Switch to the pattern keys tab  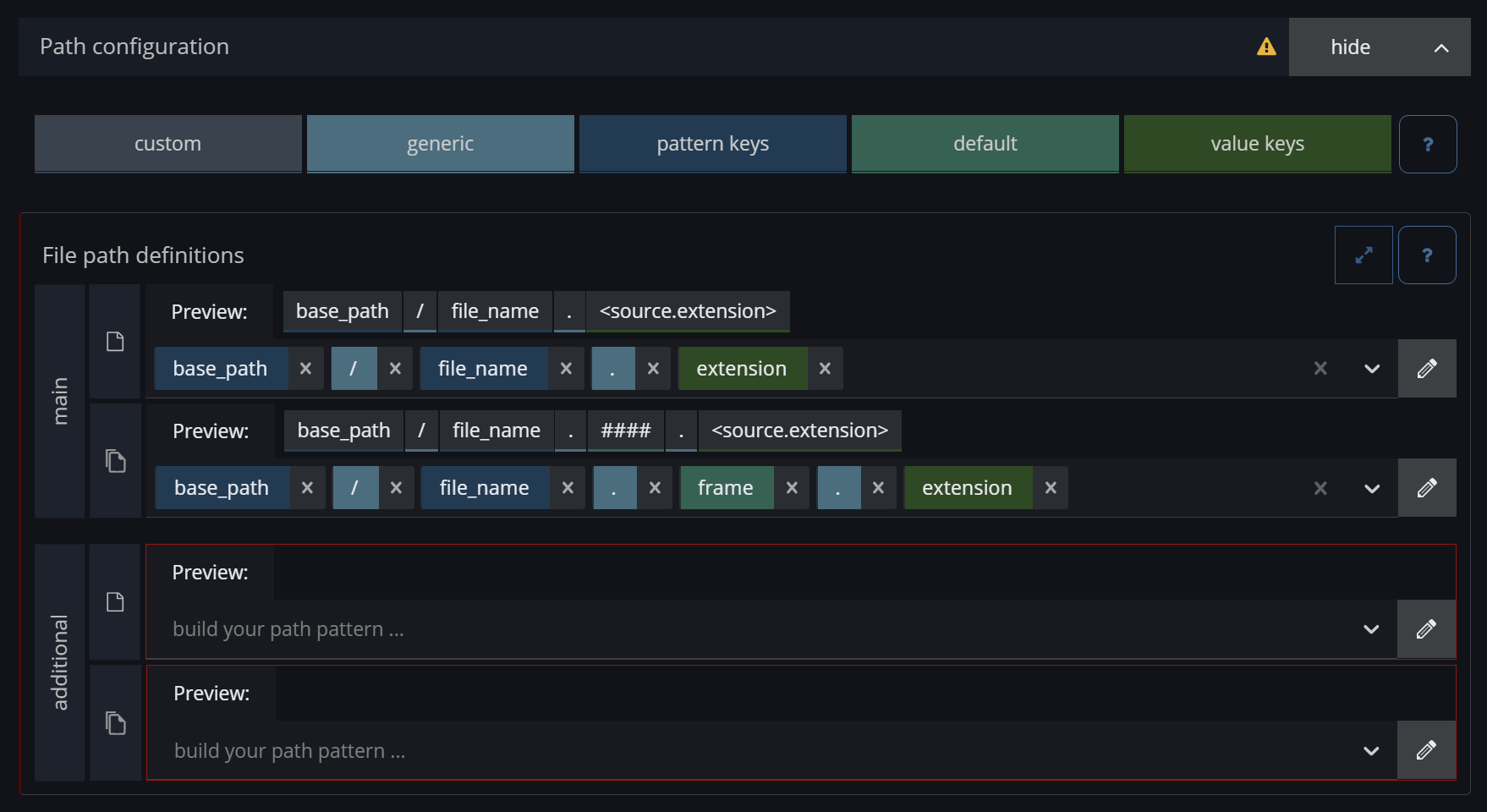click(712, 144)
